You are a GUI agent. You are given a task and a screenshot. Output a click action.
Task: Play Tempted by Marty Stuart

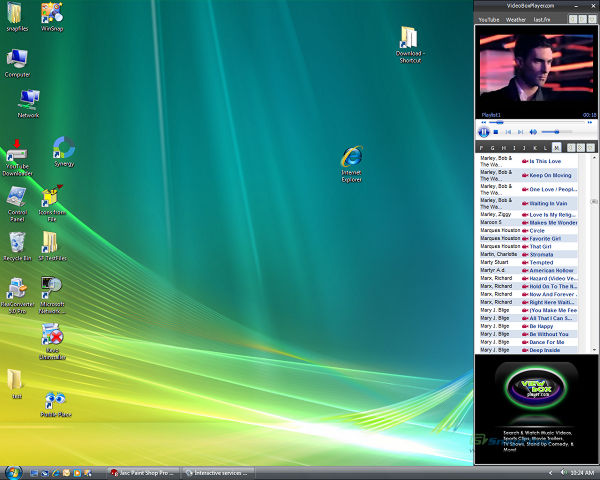click(541, 263)
